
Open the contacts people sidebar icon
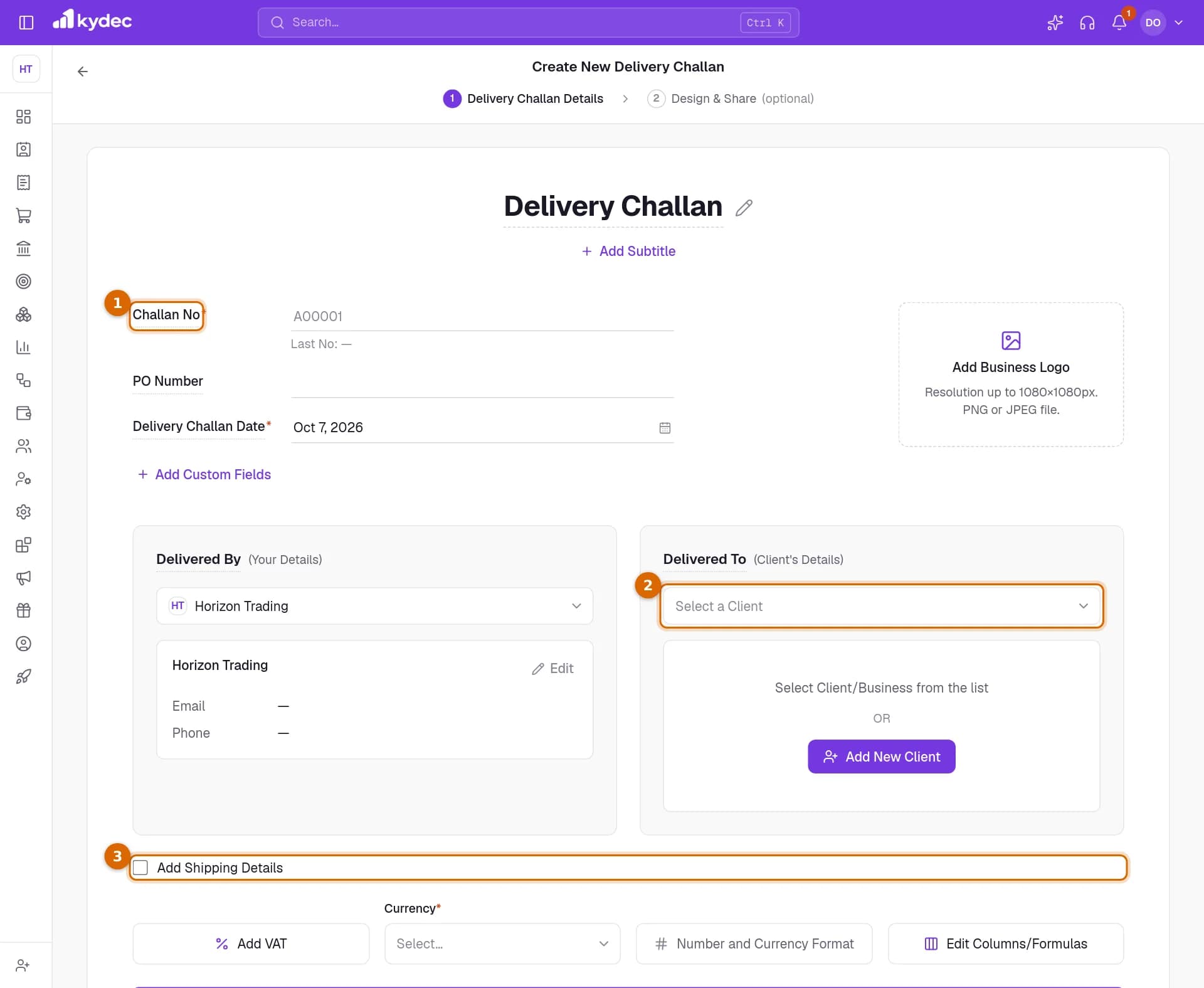click(23, 446)
